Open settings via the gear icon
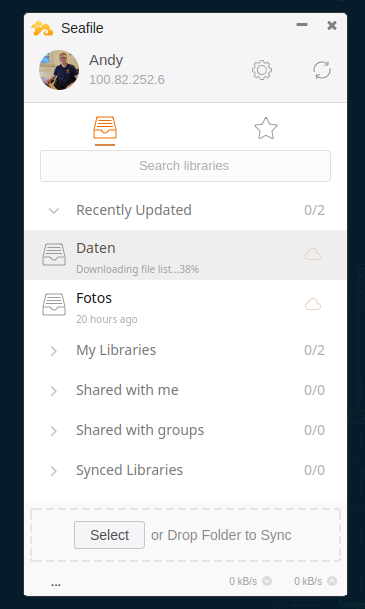The image size is (365, 609). point(262,70)
